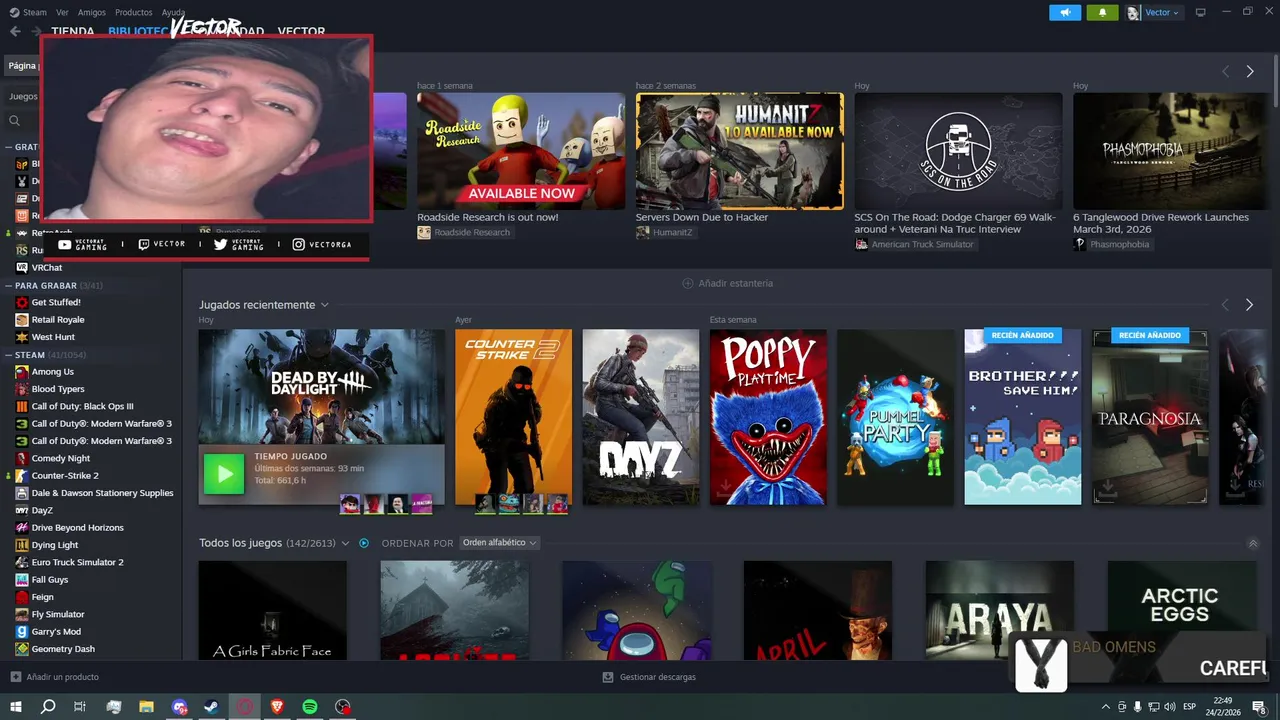Select Euro Truck Simulator 2 in sidebar
Image resolution: width=1280 pixels, height=720 pixels.
(77, 562)
